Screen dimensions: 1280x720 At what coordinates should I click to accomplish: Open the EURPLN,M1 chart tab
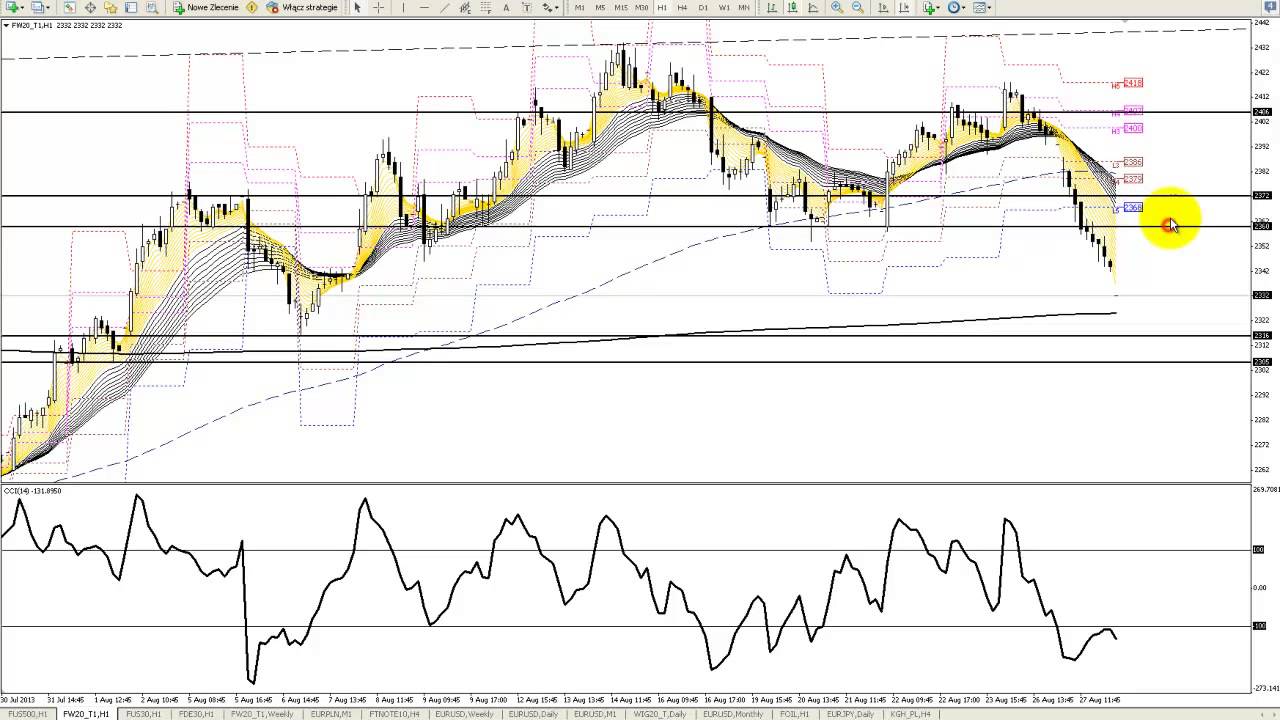click(331, 714)
